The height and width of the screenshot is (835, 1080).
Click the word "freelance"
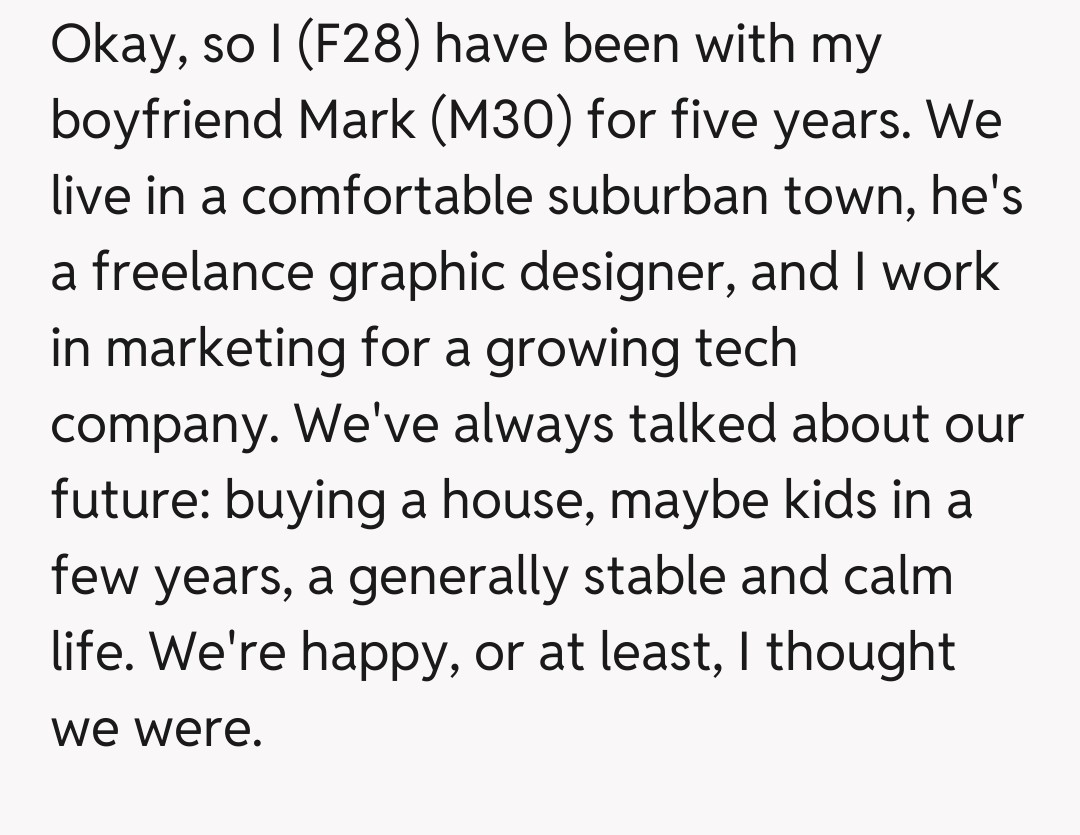pos(202,274)
